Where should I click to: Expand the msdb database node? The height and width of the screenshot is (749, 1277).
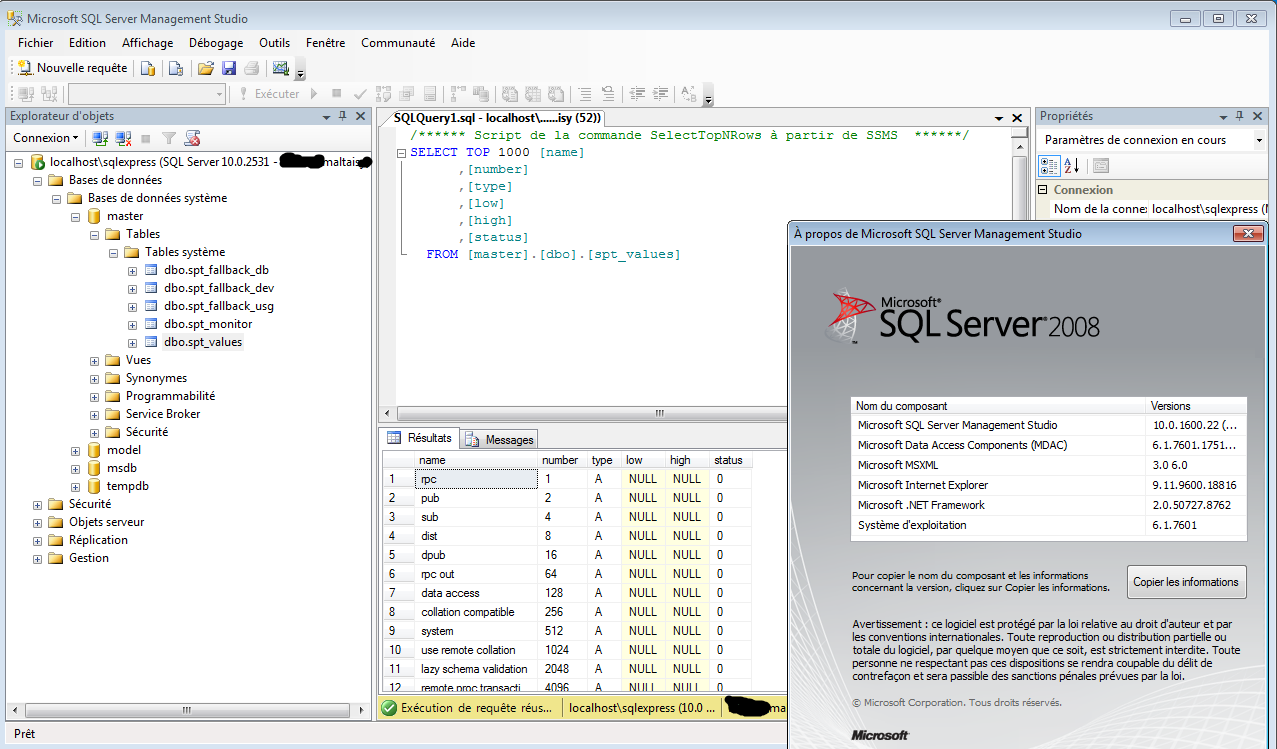coord(76,468)
